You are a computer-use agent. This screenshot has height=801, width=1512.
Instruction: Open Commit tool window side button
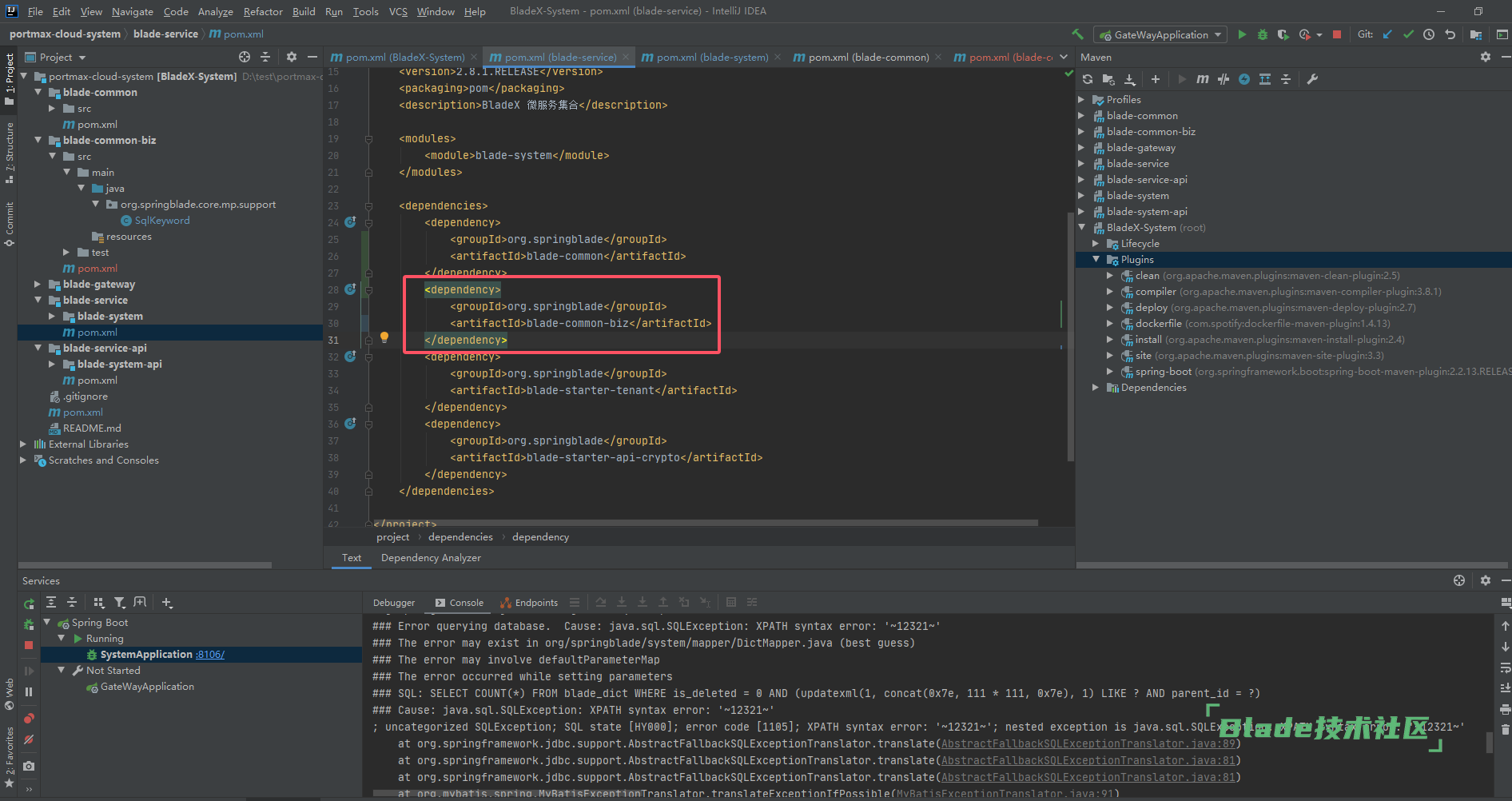[10, 224]
